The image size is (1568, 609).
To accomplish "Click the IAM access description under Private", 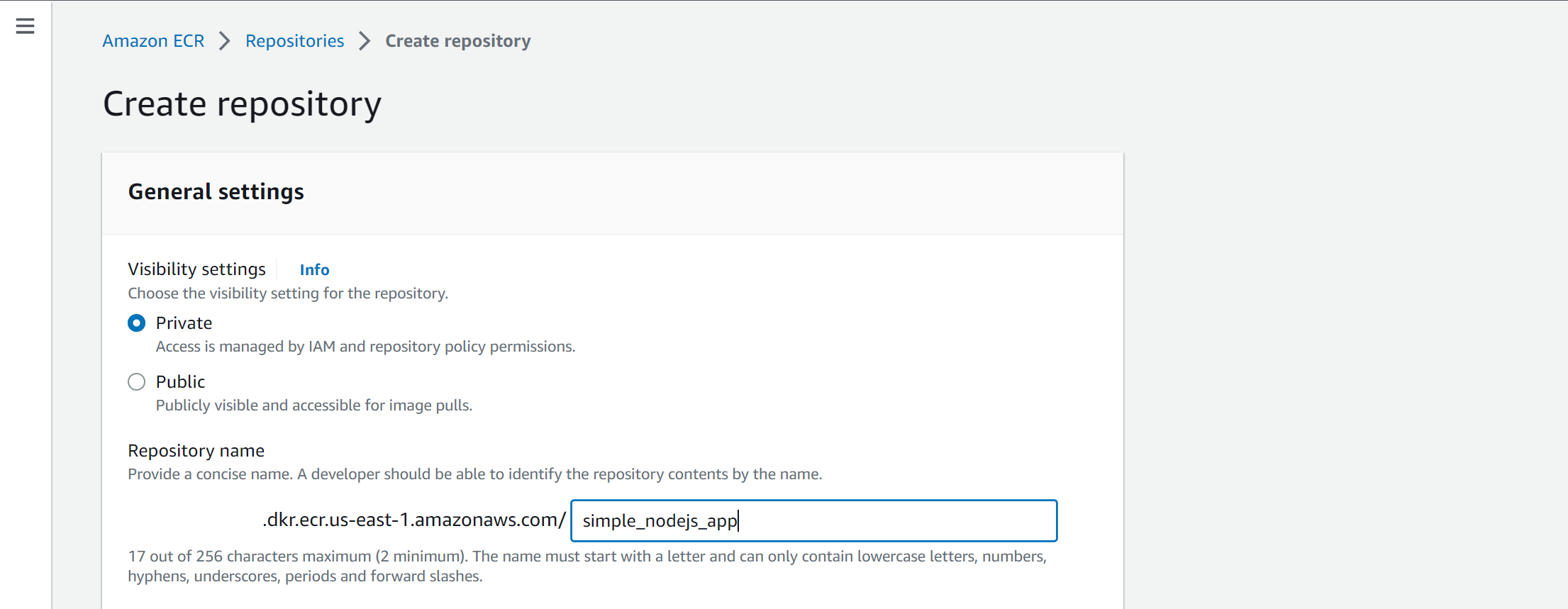I will coord(365,347).
